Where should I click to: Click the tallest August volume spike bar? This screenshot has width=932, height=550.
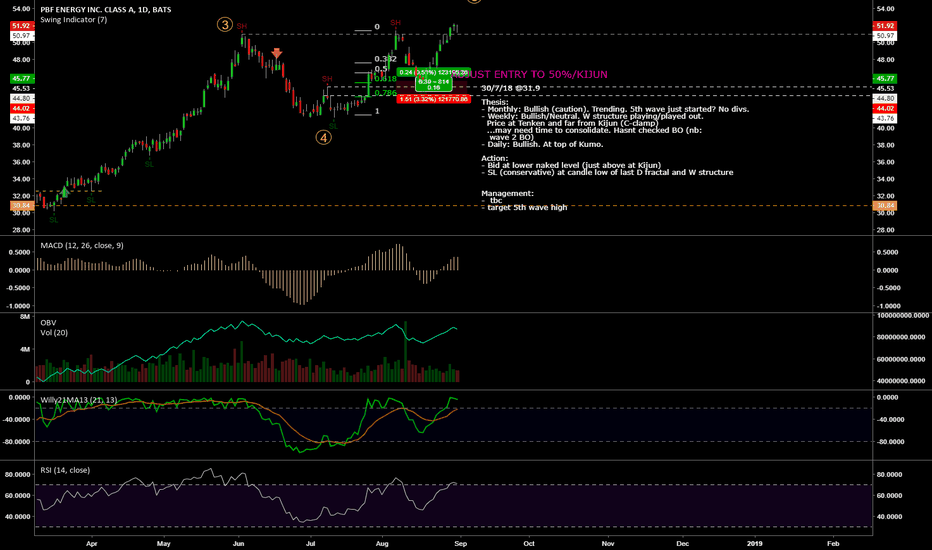405,351
